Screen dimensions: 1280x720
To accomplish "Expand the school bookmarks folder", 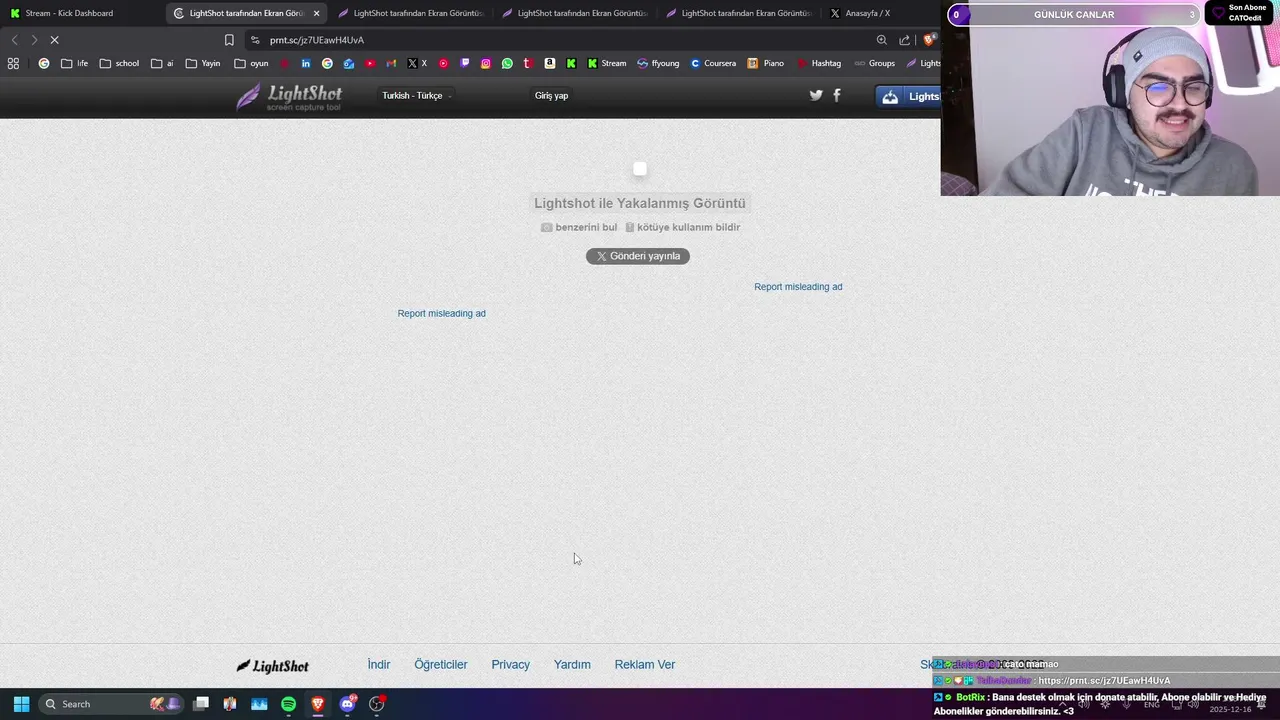I will click(119, 63).
